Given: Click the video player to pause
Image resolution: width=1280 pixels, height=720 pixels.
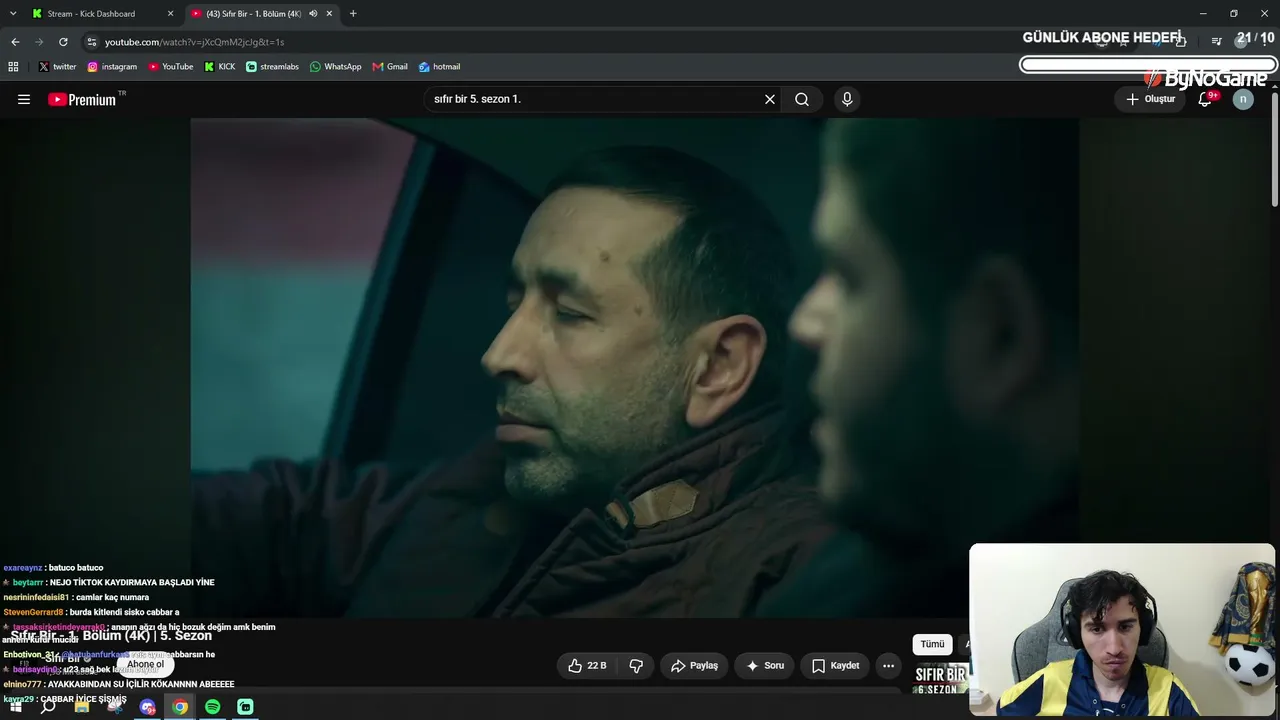Looking at the screenshot, I should pos(634,367).
